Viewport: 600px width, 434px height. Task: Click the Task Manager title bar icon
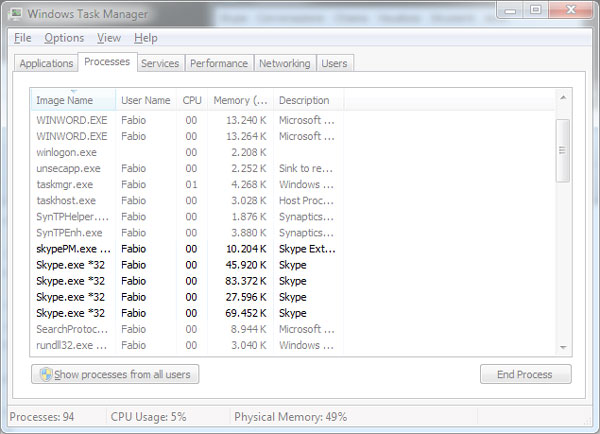pyautogui.click(x=16, y=14)
